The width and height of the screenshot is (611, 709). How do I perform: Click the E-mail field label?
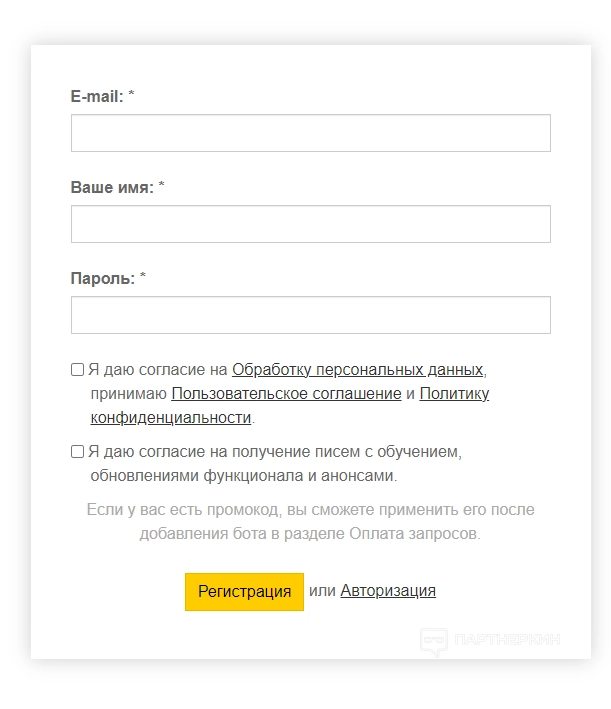tap(97, 96)
